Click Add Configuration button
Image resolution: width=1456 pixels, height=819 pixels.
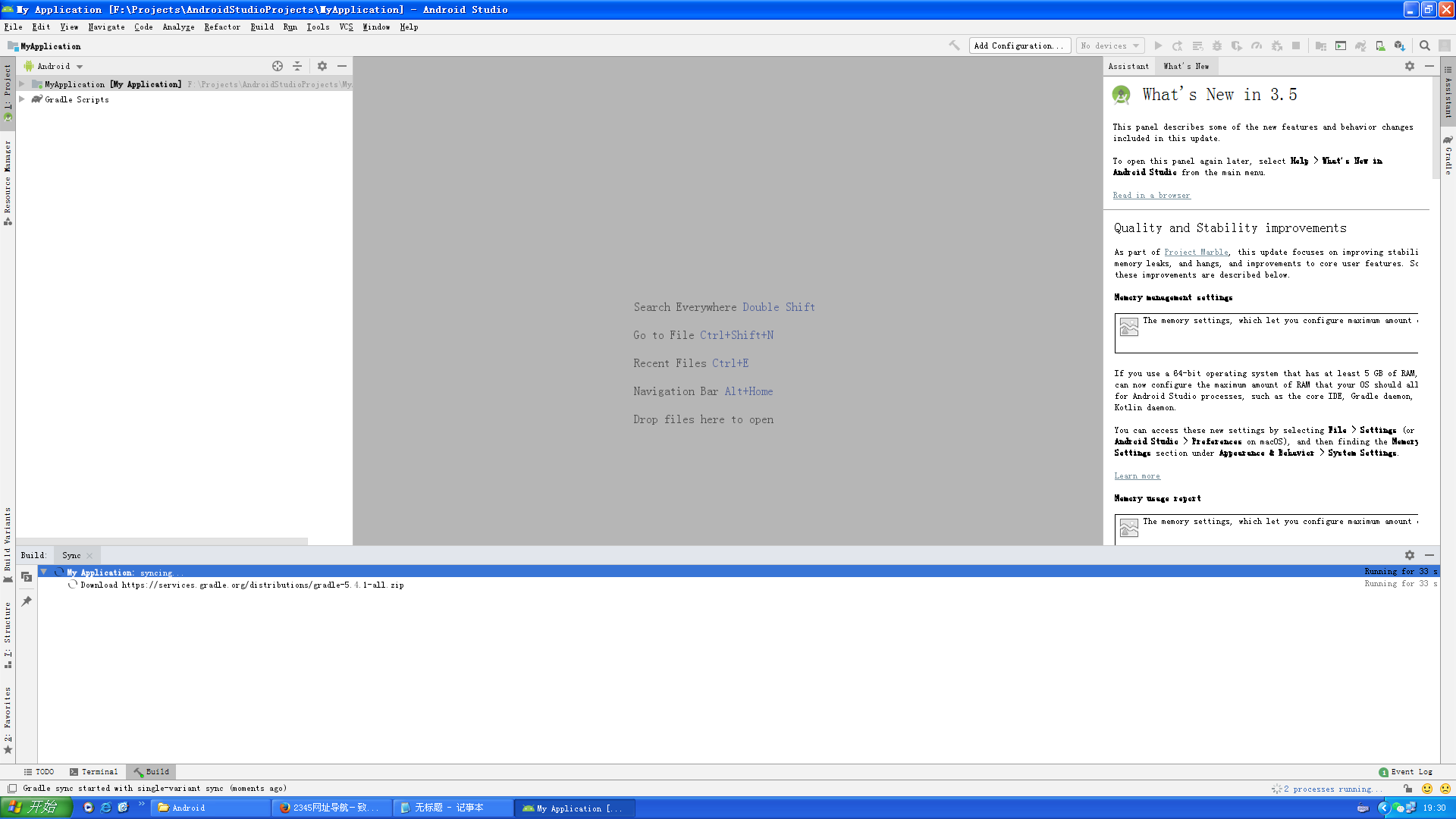tap(1019, 45)
